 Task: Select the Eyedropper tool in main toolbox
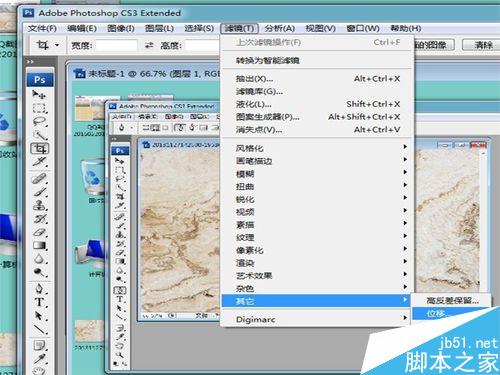point(39,359)
